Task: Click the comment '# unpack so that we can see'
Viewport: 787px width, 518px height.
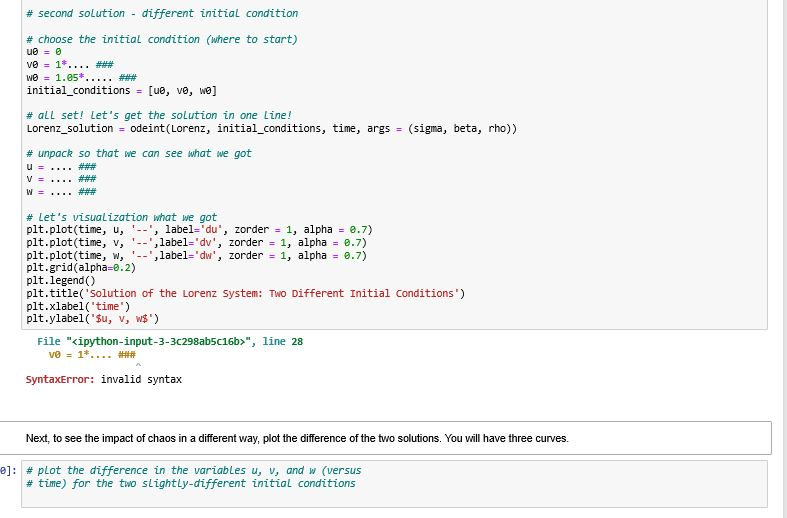Action: [x=139, y=154]
